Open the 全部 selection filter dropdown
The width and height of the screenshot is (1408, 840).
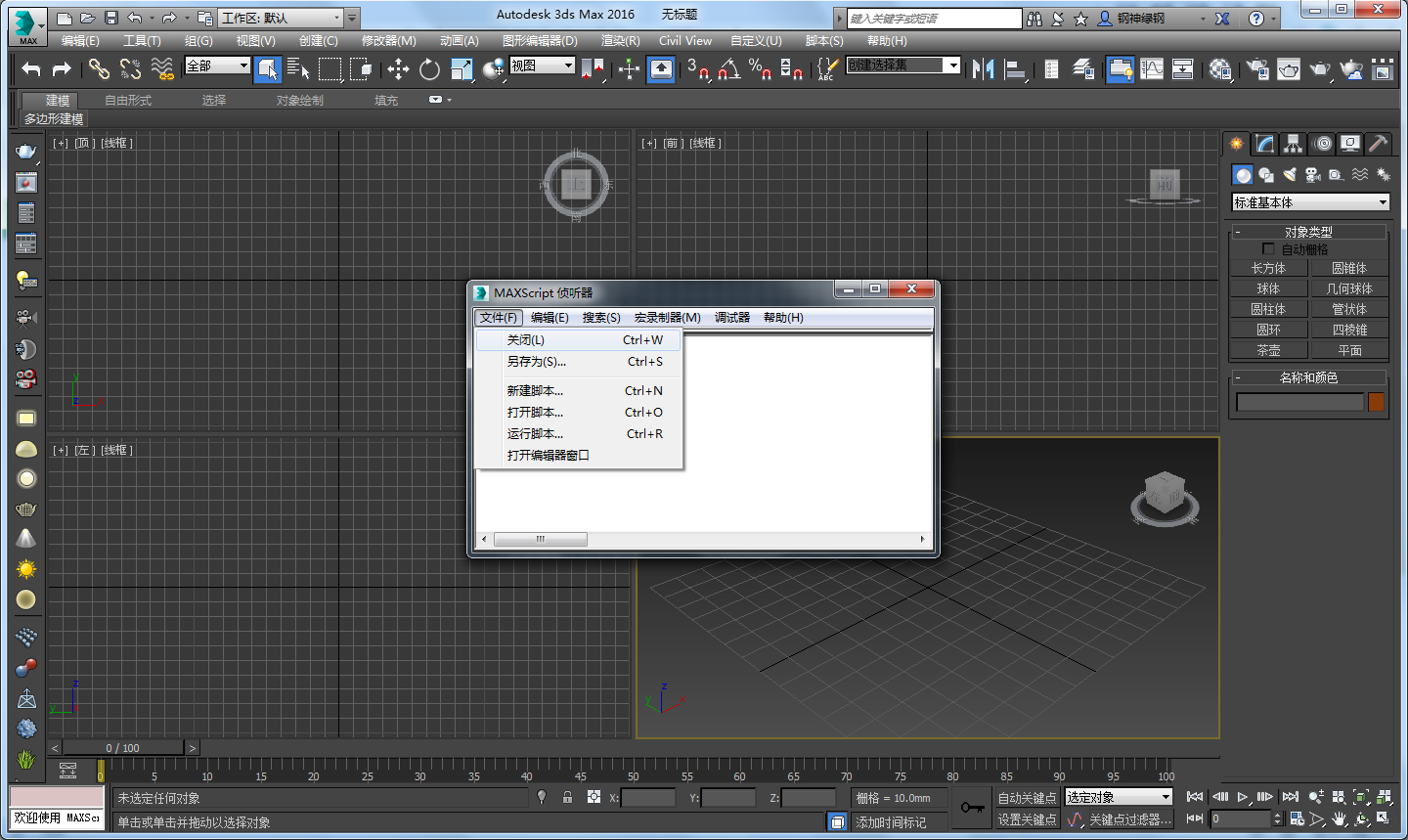tap(218, 66)
